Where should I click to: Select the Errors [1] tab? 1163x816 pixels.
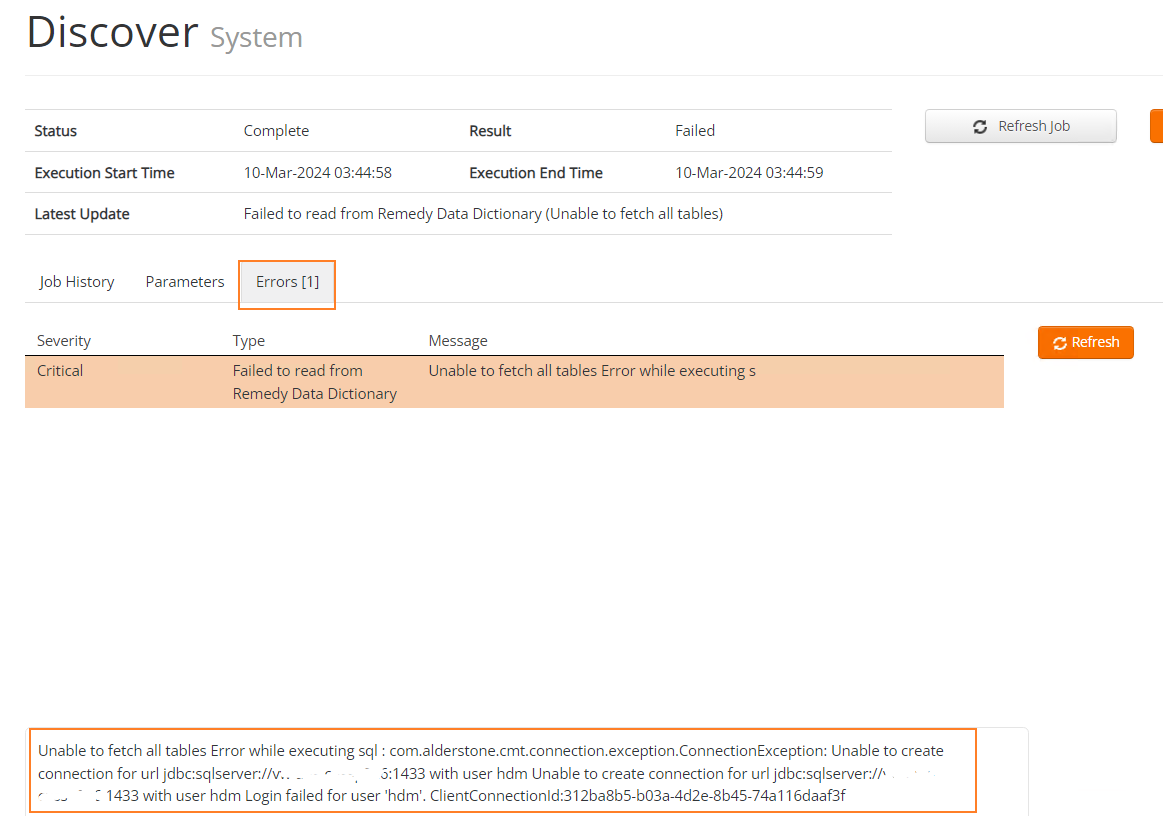pos(287,282)
